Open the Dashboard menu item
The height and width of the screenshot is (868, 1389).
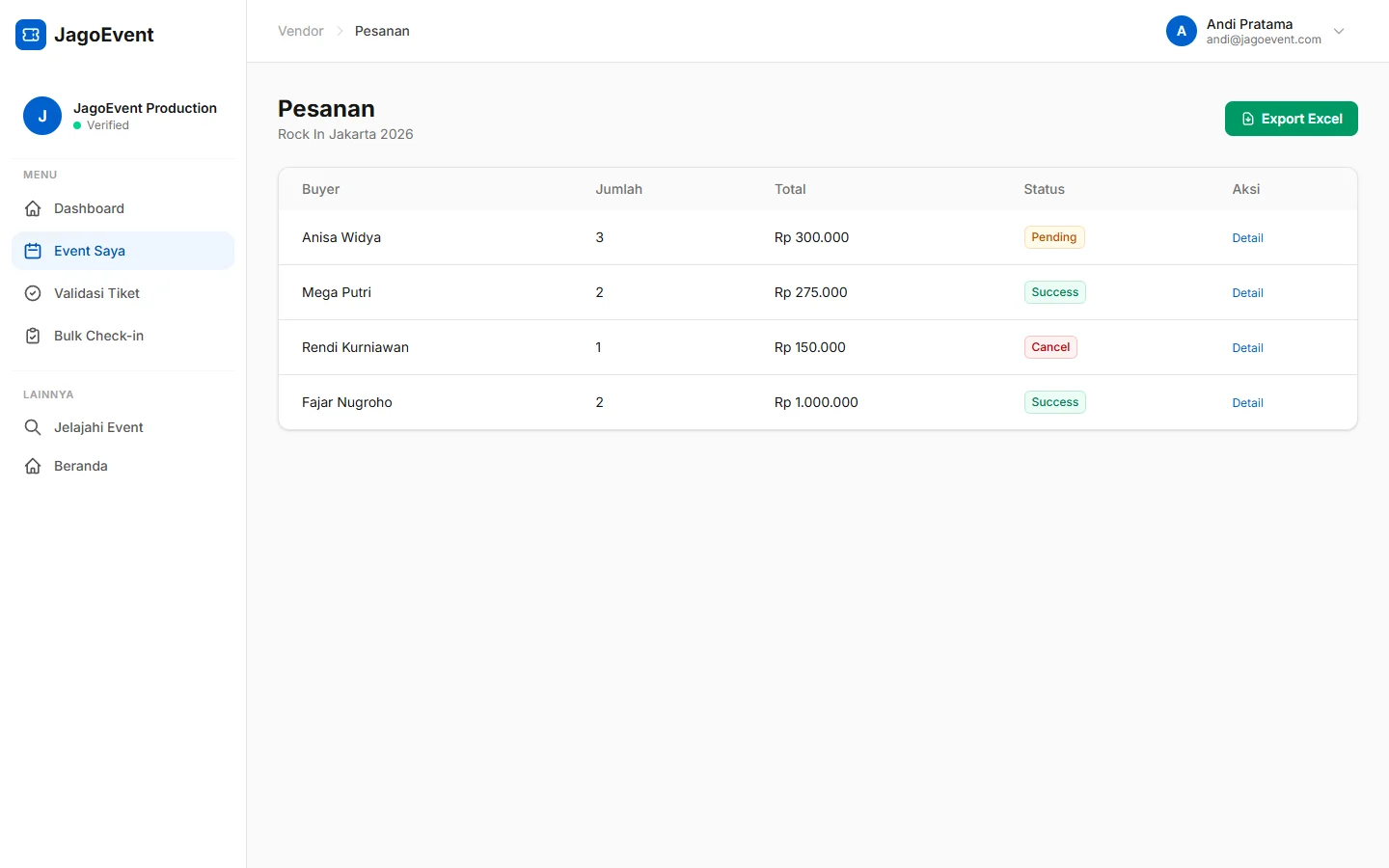click(123, 208)
